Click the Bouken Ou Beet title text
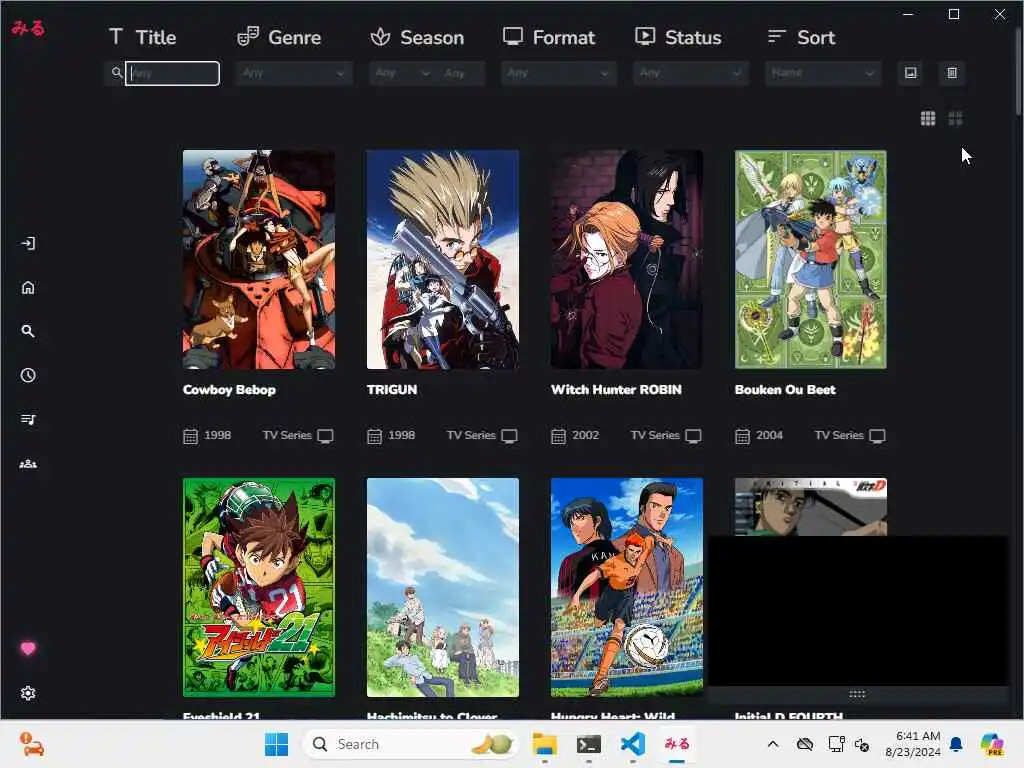Image resolution: width=1024 pixels, height=768 pixels. (x=785, y=390)
